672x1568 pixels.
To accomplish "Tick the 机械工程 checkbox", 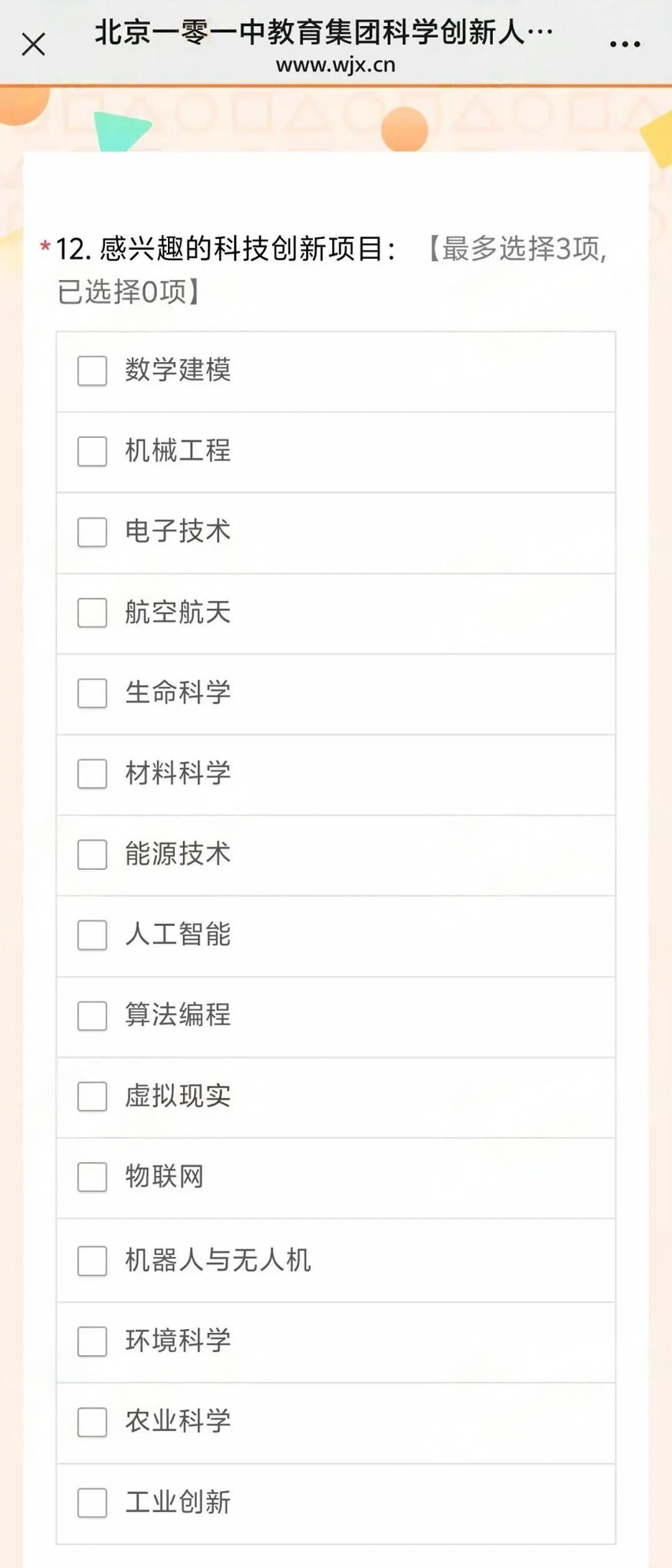I will [92, 451].
